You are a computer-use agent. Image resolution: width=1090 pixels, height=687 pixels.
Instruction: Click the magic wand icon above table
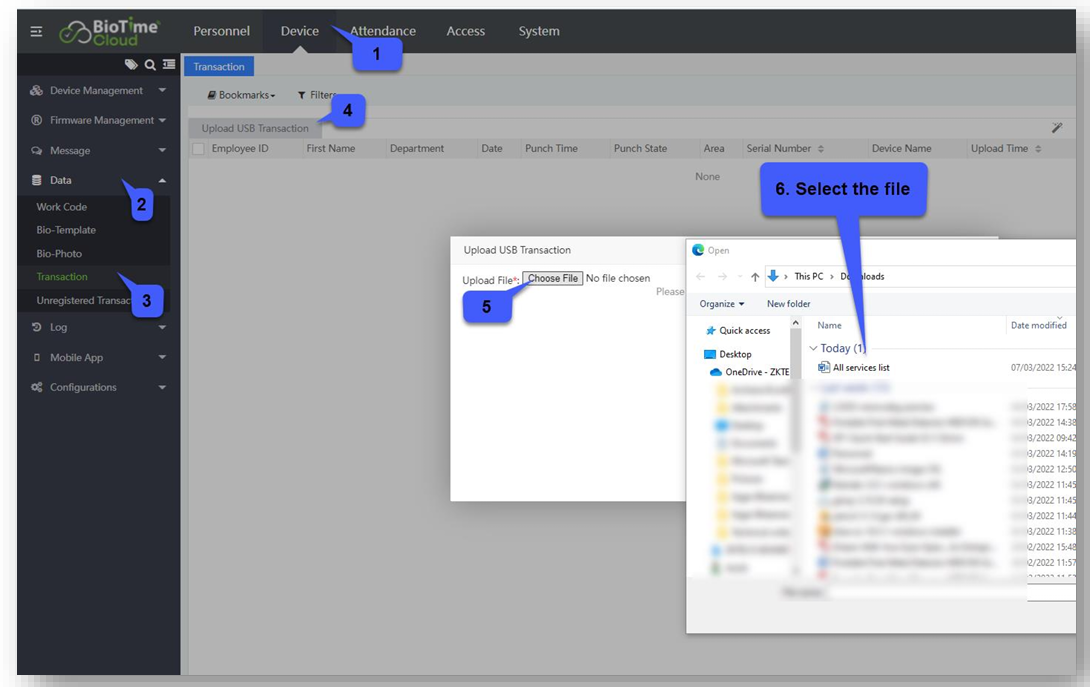point(1057,128)
